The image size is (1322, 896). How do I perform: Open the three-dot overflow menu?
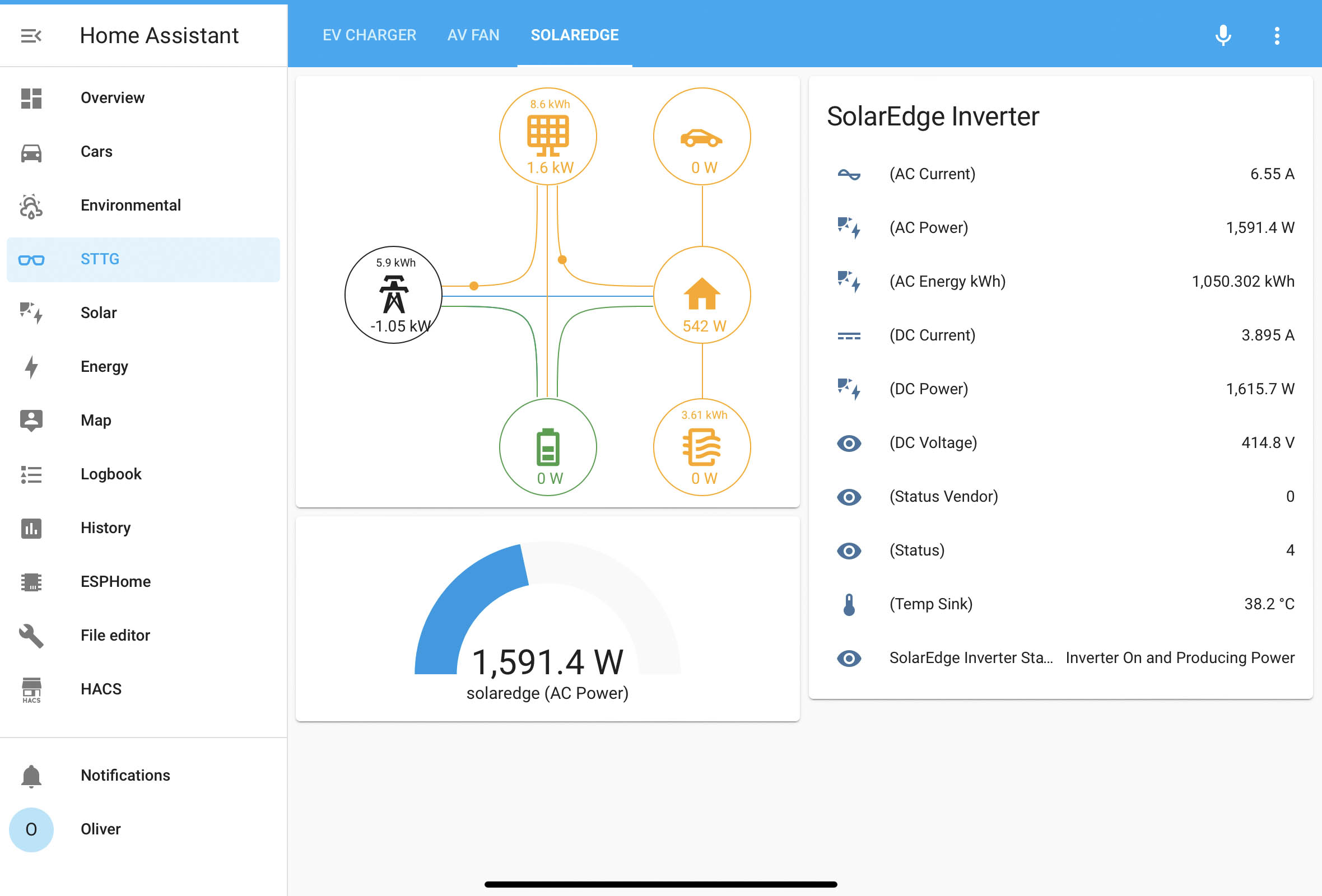(1277, 35)
